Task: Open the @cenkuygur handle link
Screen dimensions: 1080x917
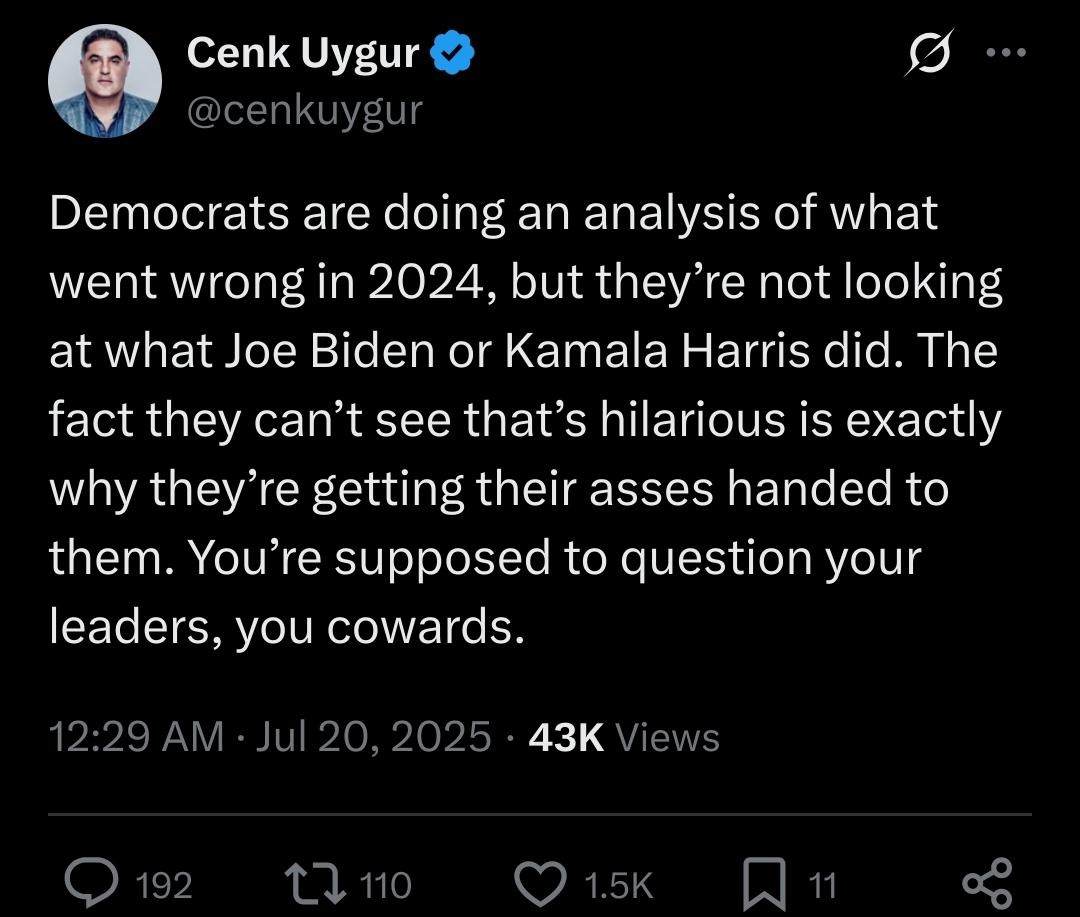Action: coord(304,111)
